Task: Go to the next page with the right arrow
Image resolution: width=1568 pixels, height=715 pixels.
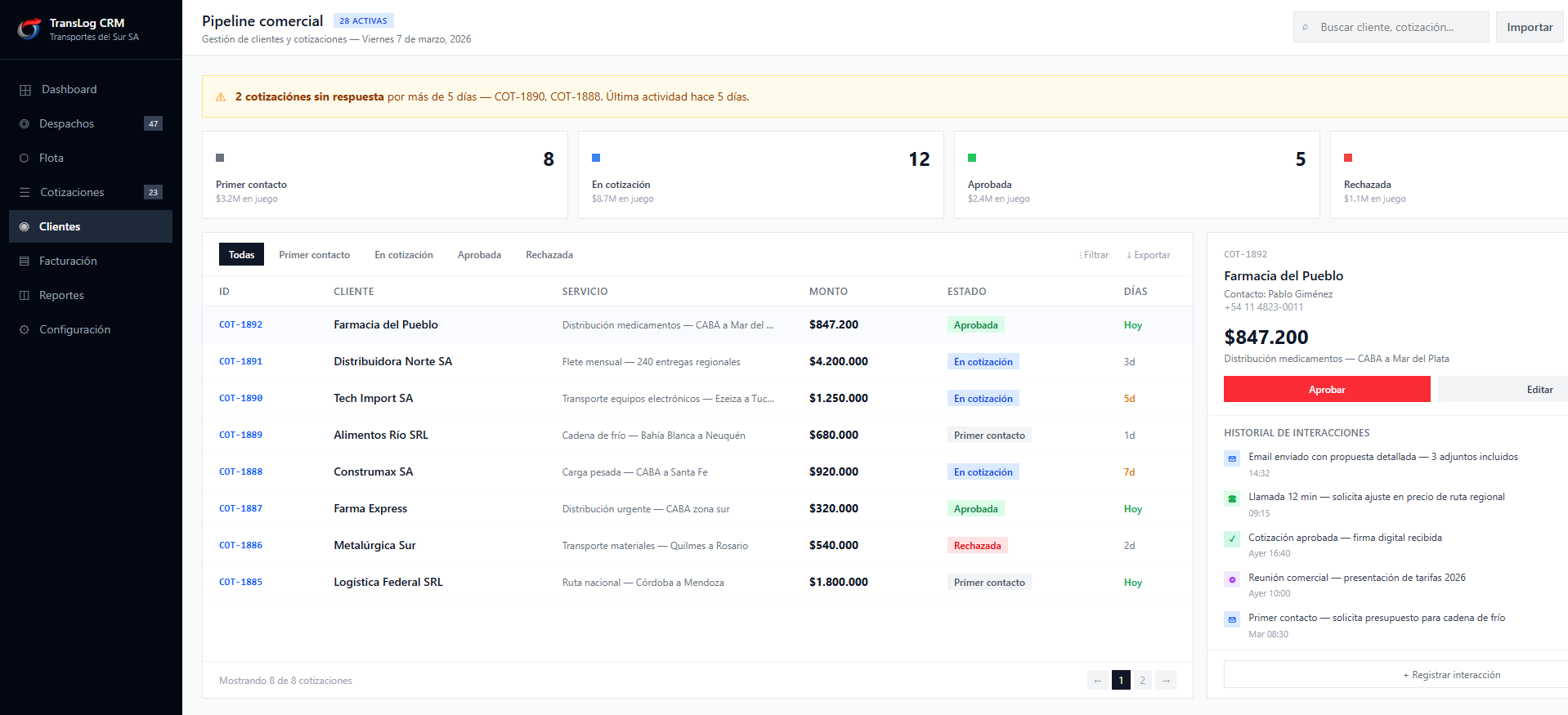Action: (x=1166, y=680)
